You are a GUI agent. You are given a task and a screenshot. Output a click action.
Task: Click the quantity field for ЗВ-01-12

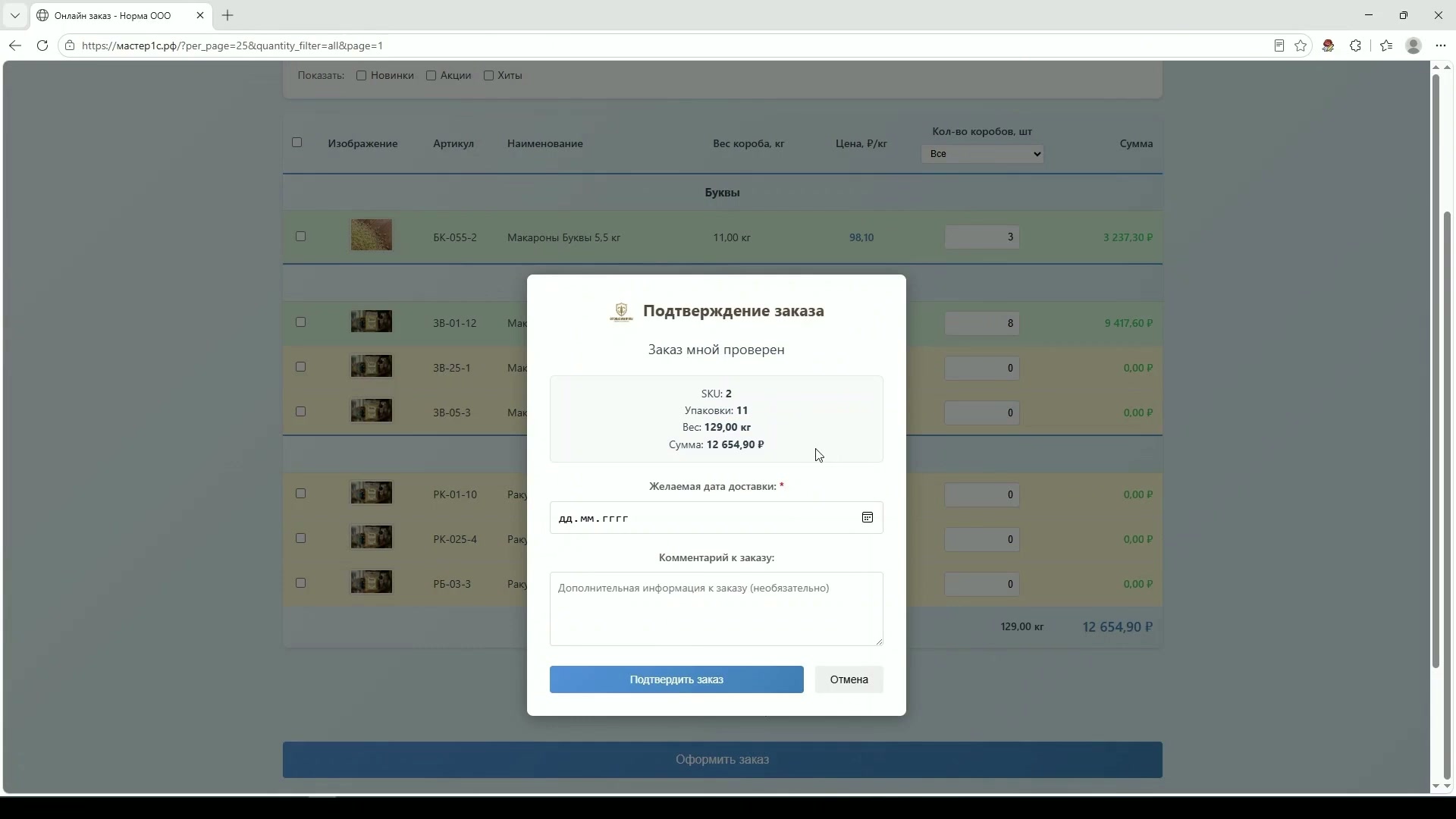[x=982, y=323]
